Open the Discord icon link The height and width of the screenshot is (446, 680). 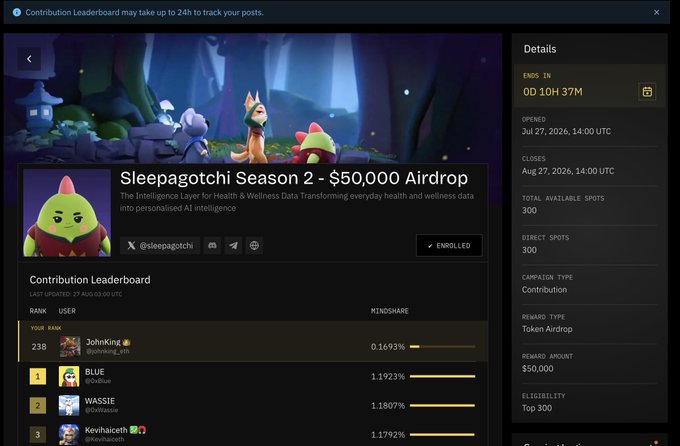coord(212,246)
